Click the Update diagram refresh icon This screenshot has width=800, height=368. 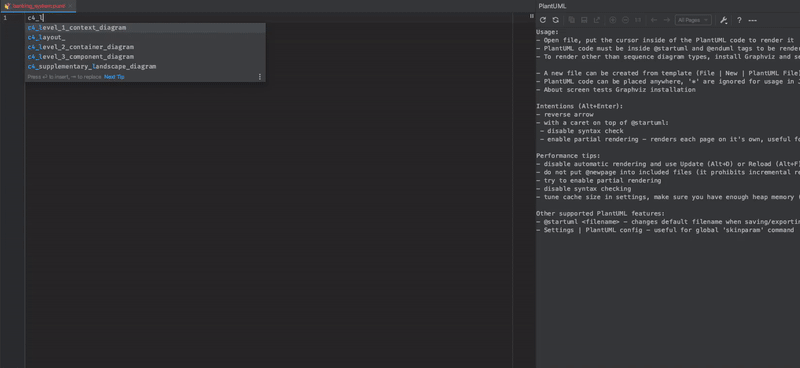(x=543, y=20)
